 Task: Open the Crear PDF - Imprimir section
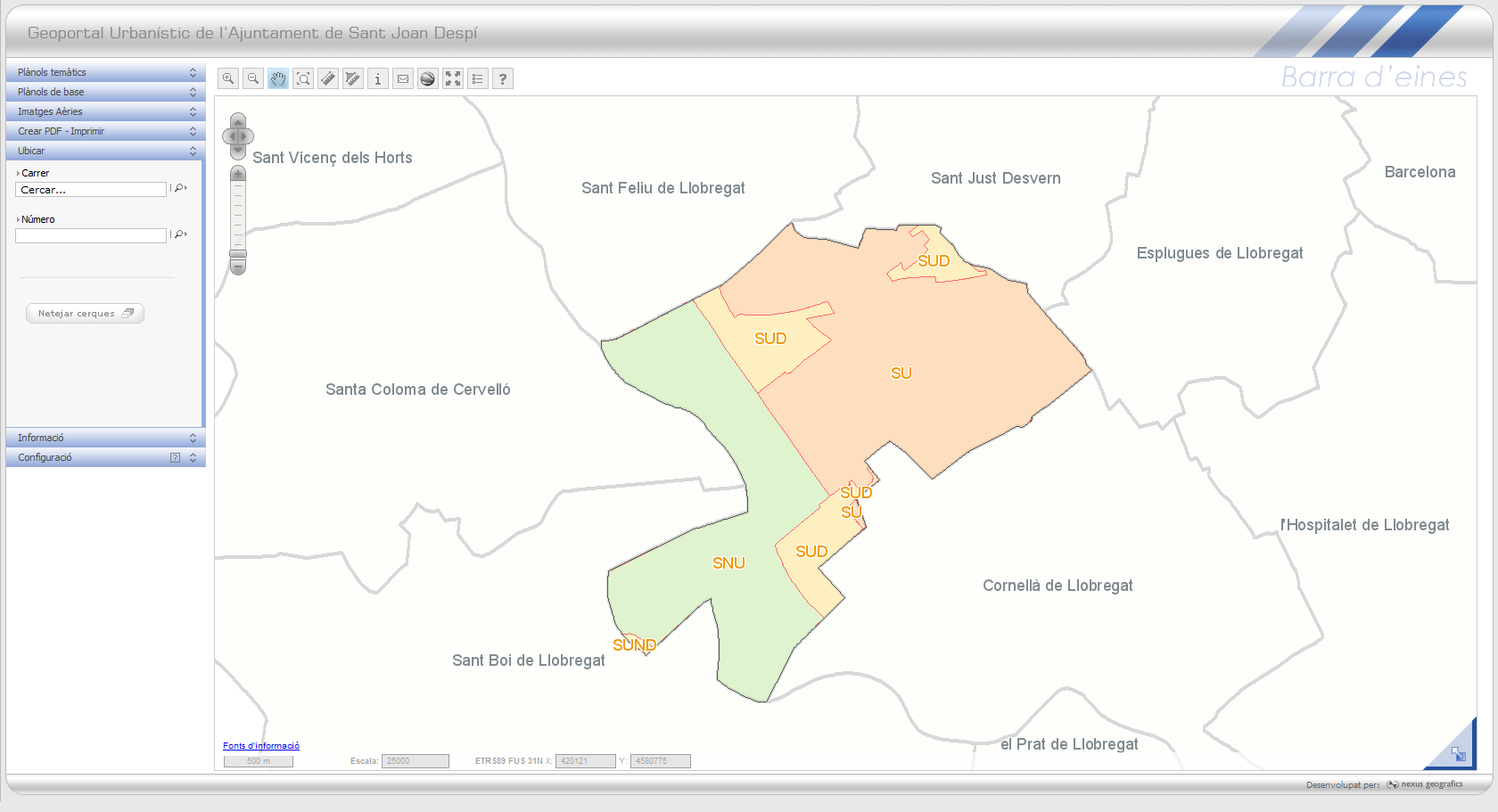pos(105,131)
